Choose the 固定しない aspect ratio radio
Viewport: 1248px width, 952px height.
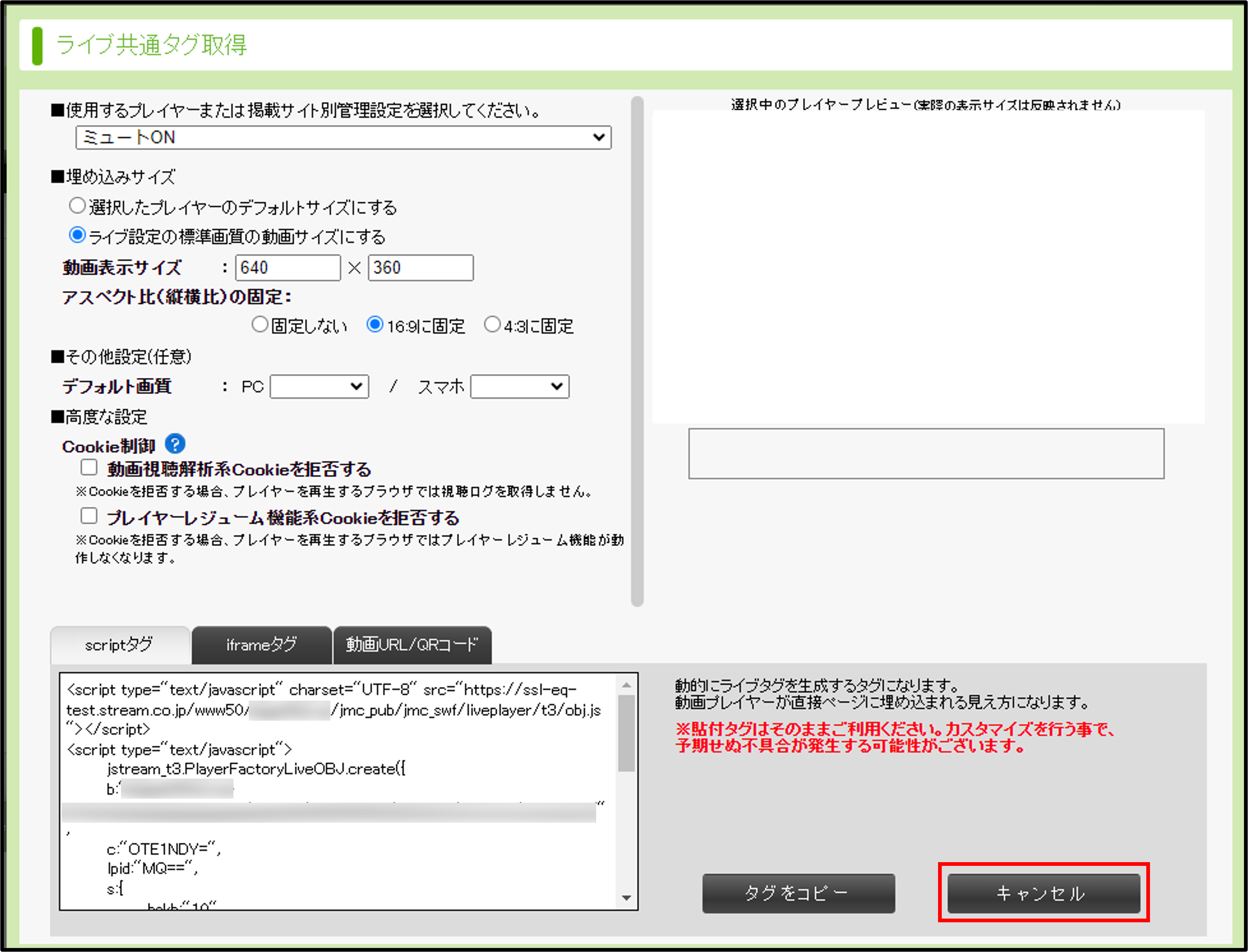259,324
